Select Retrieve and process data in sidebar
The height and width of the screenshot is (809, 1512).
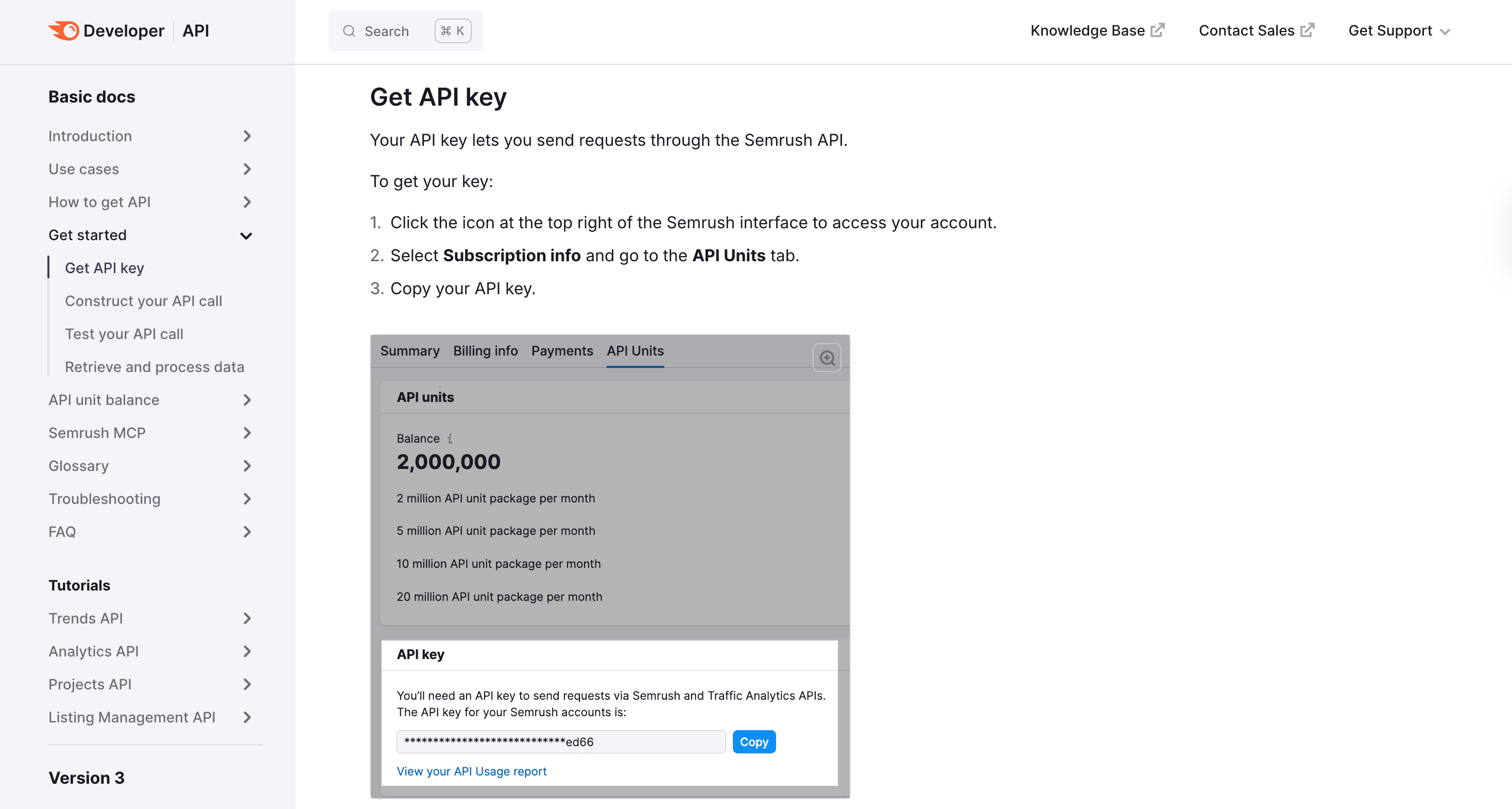[154, 366]
